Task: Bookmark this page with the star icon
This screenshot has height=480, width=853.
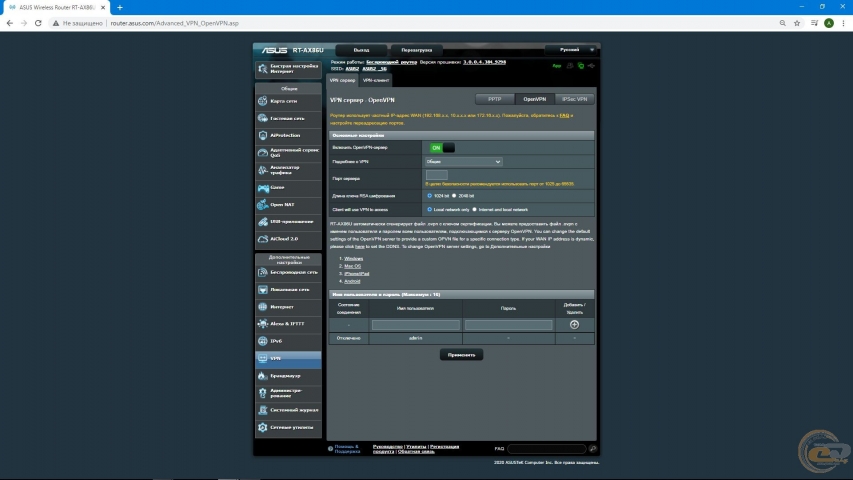Action: tap(797, 23)
